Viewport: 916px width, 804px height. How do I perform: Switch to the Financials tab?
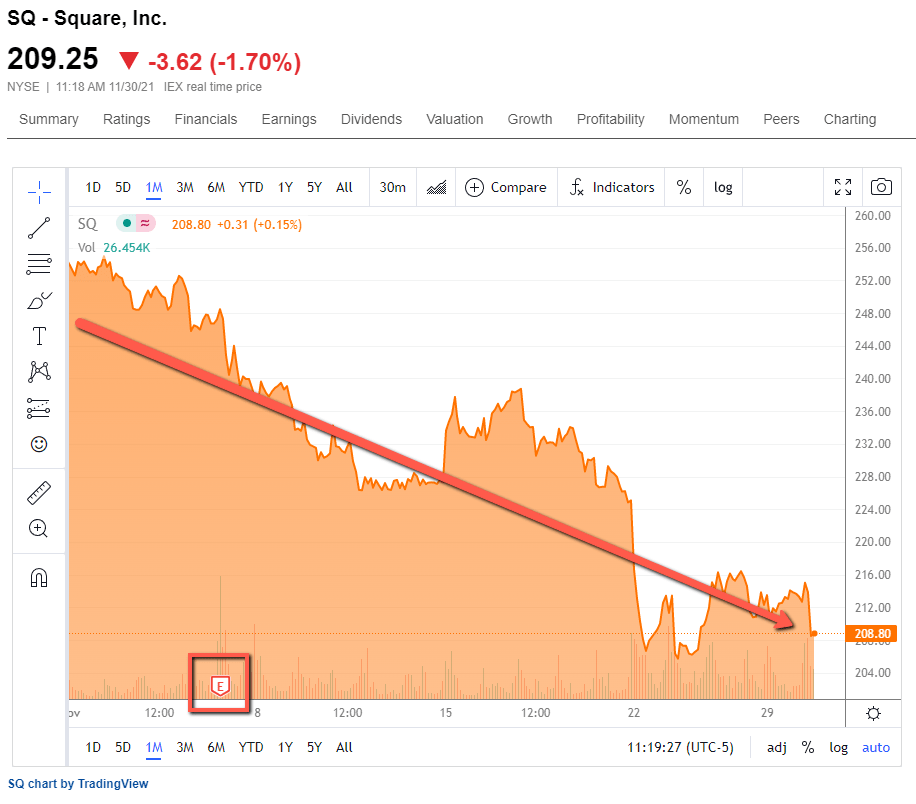(x=205, y=119)
